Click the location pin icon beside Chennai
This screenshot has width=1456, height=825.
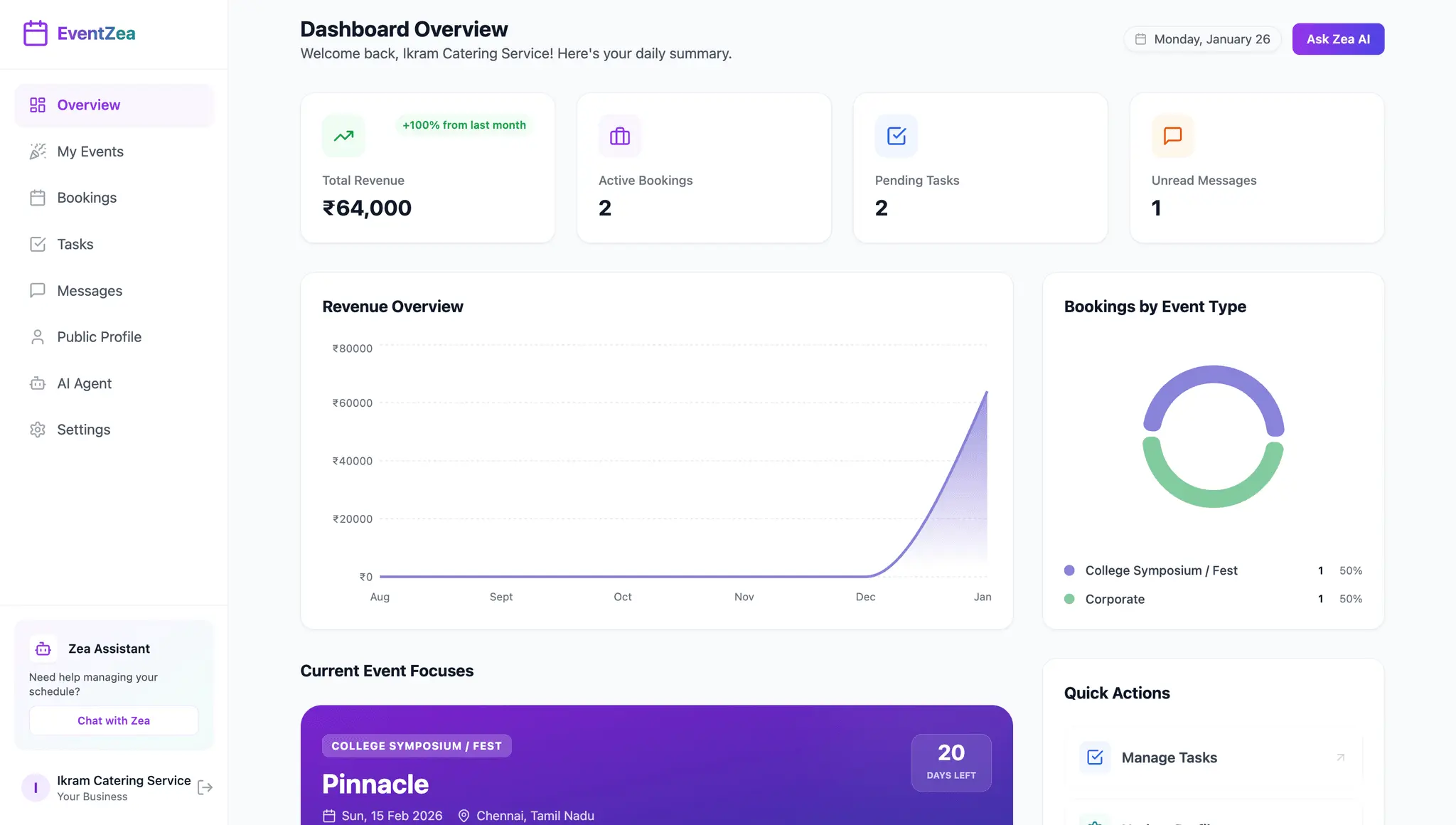coord(464,816)
